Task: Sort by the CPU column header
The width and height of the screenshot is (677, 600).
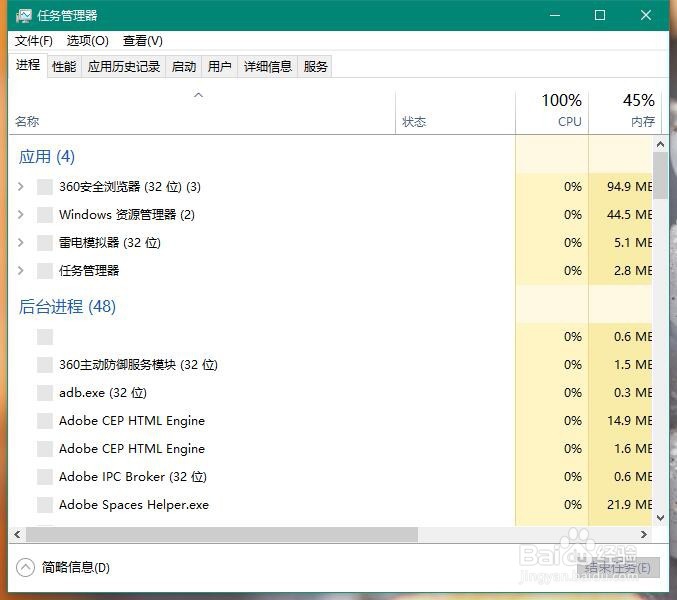Action: 552,112
